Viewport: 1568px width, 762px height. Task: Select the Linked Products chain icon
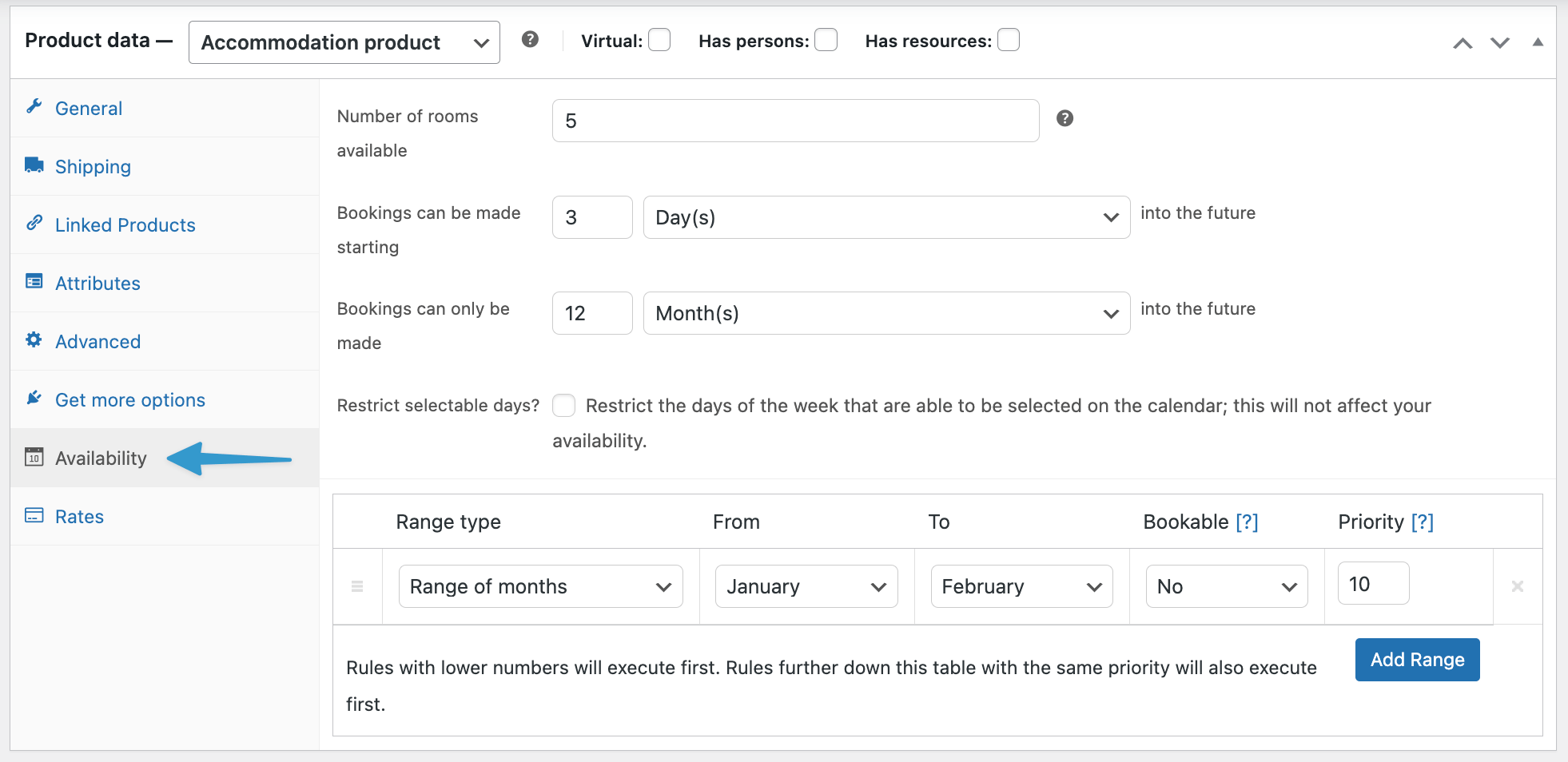point(34,223)
